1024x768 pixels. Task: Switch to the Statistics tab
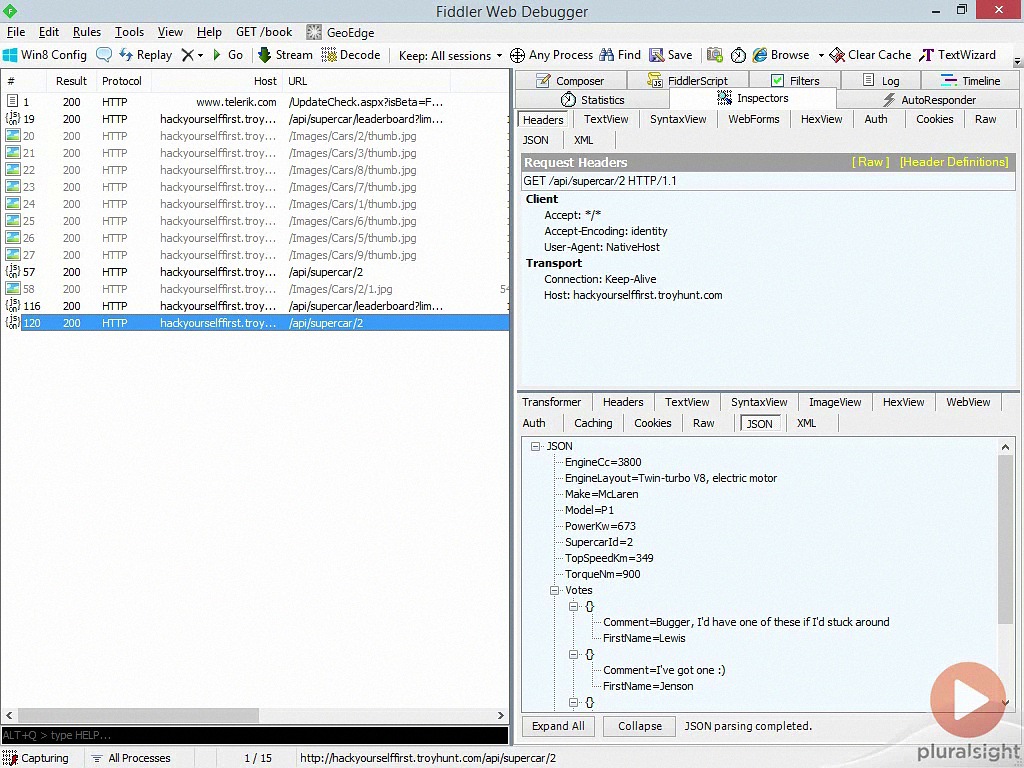(x=592, y=99)
